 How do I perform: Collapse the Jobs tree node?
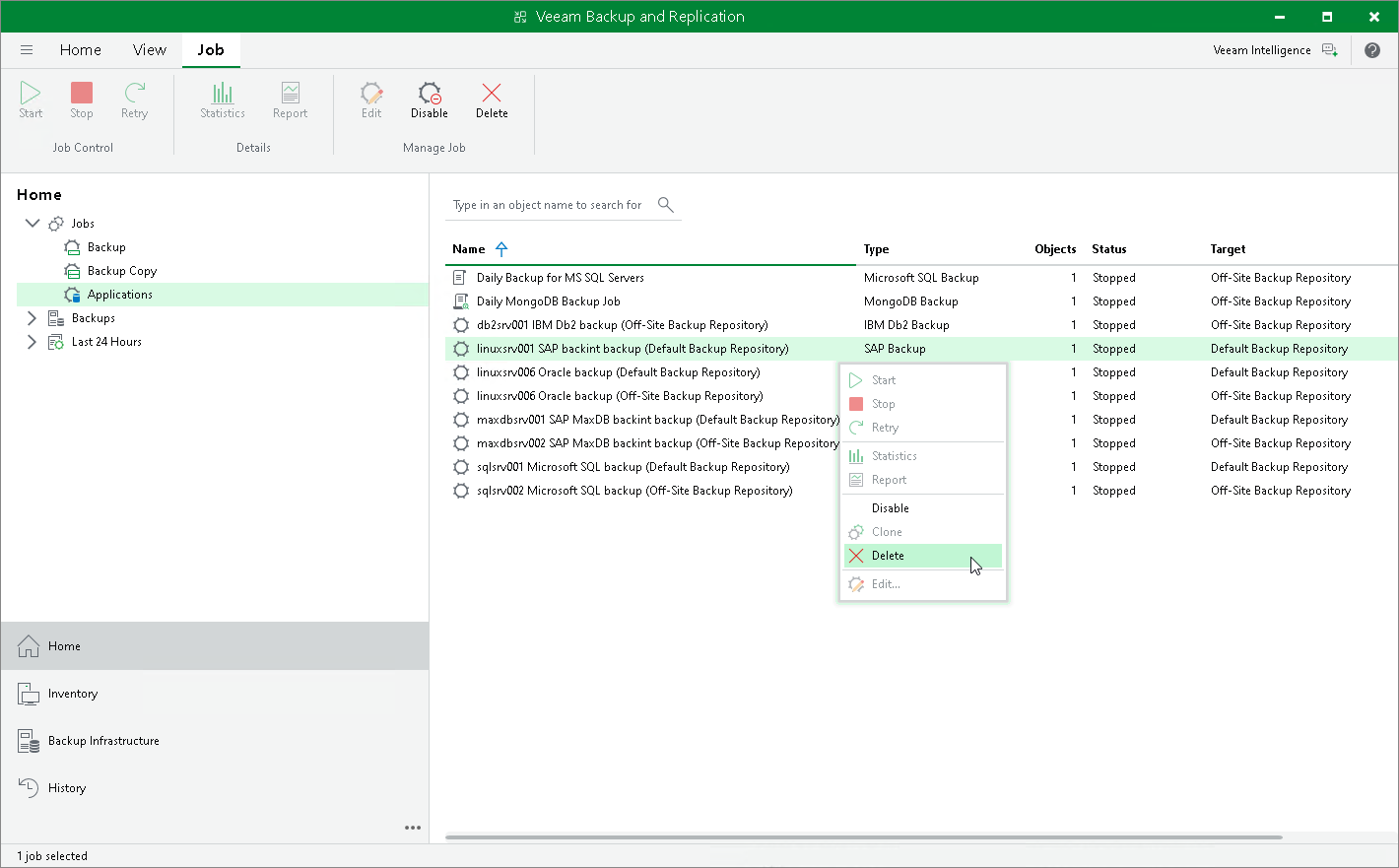[33, 224]
